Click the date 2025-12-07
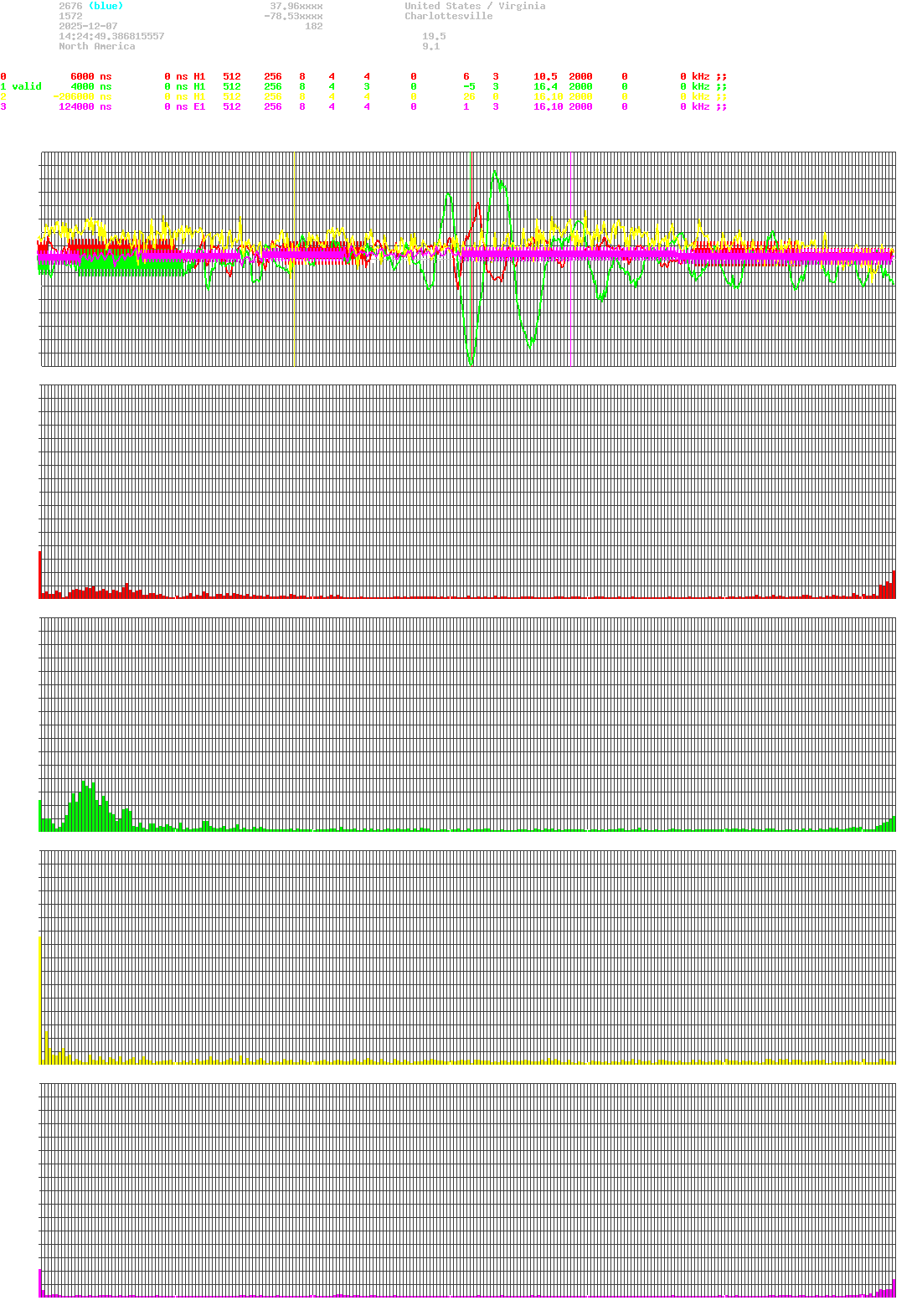 tap(88, 26)
